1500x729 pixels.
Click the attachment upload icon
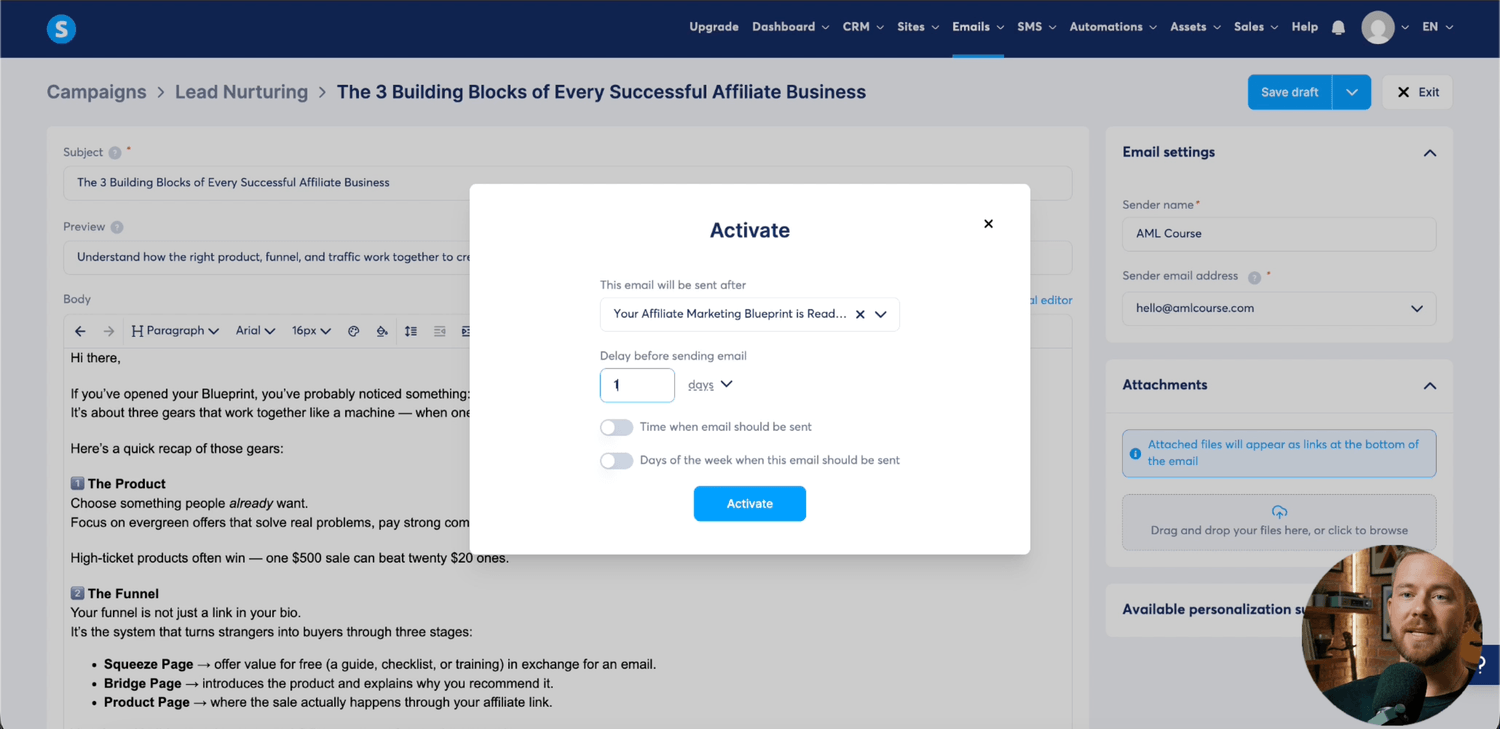1279,512
